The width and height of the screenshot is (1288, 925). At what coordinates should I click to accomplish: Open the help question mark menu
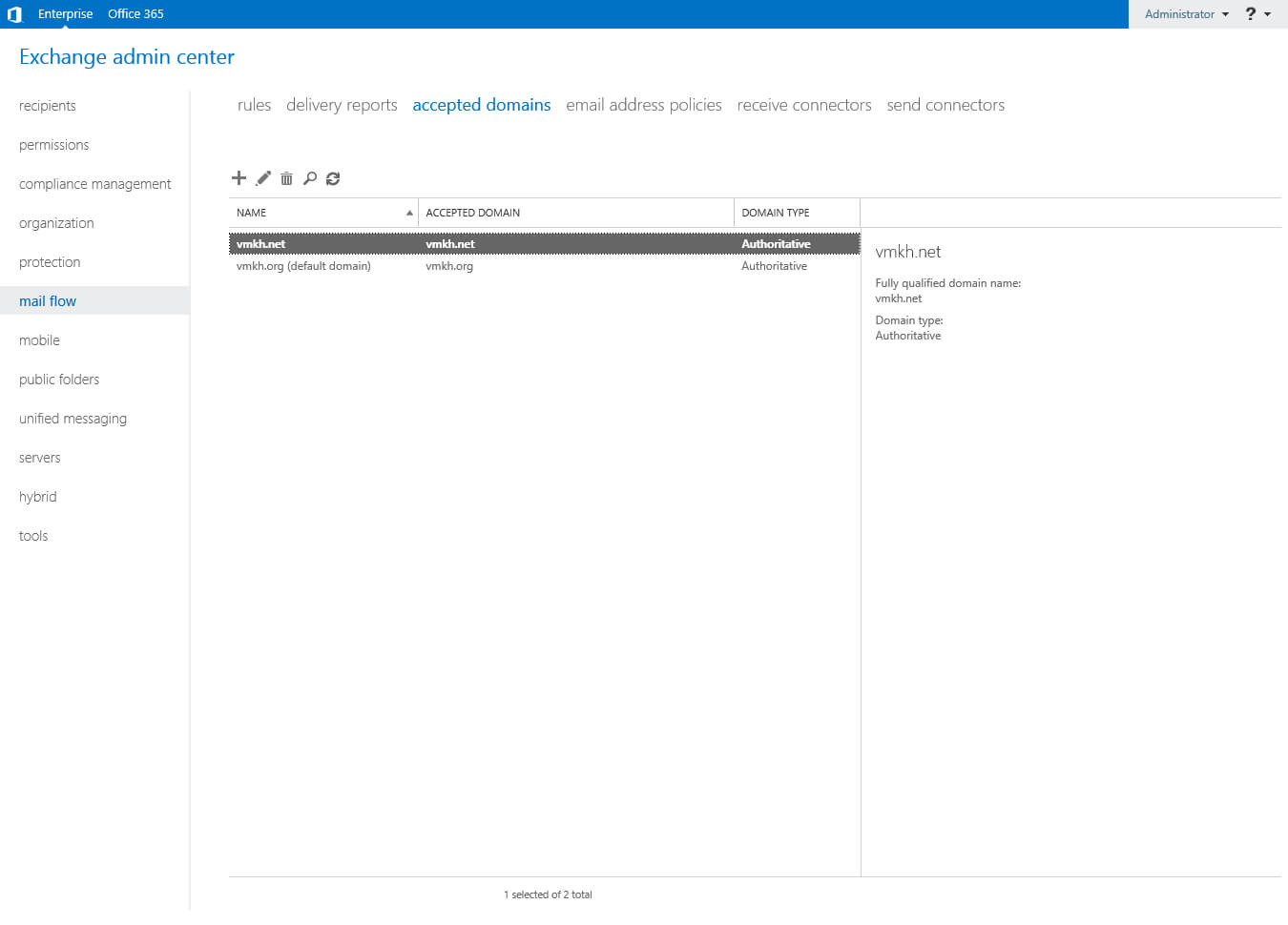[x=1257, y=14]
